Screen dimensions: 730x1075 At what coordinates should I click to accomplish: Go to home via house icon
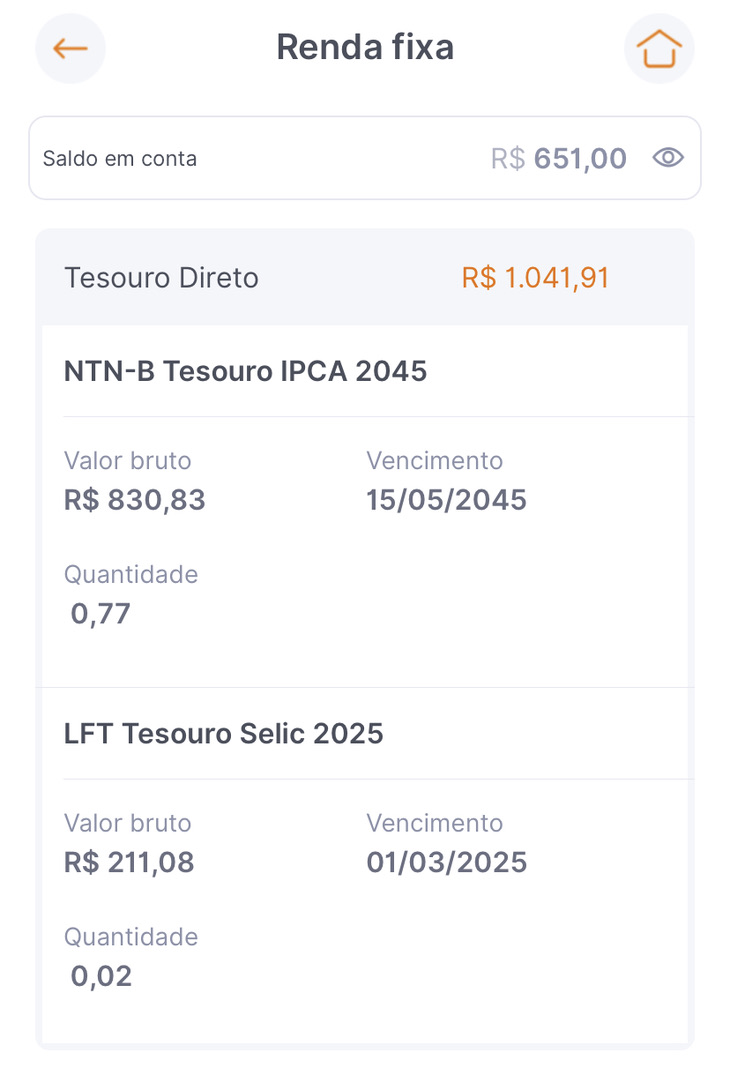pos(659,49)
